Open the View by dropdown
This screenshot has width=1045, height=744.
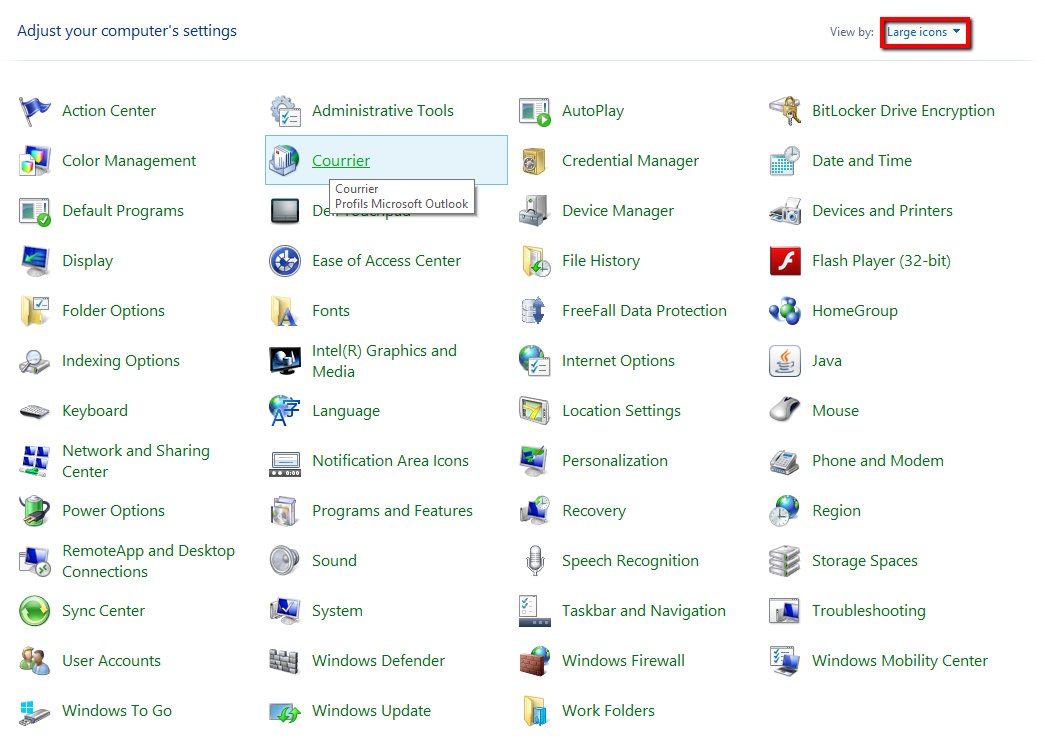[922, 32]
